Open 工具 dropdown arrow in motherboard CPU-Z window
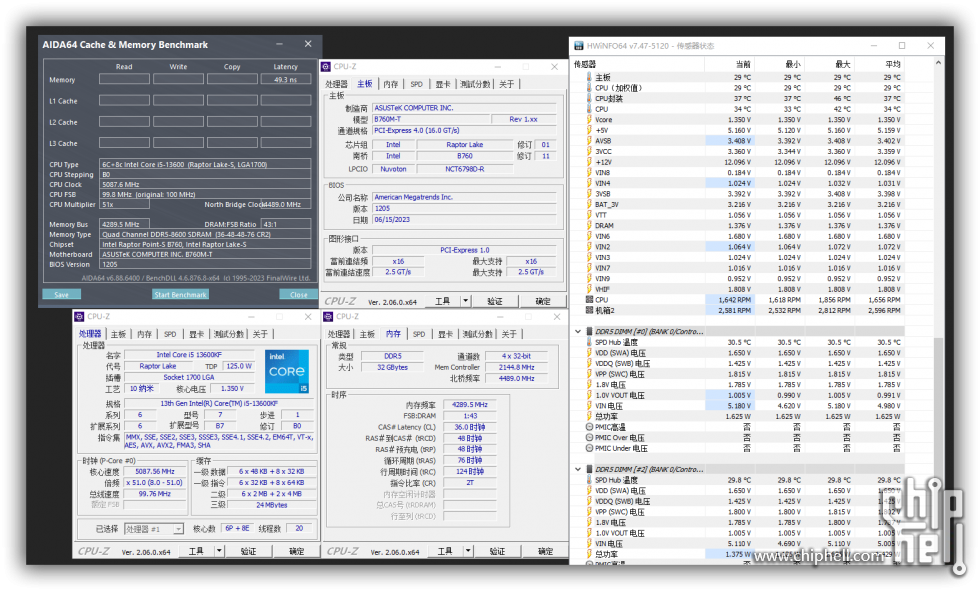The image size is (980, 591). pyautogui.click(x=466, y=301)
